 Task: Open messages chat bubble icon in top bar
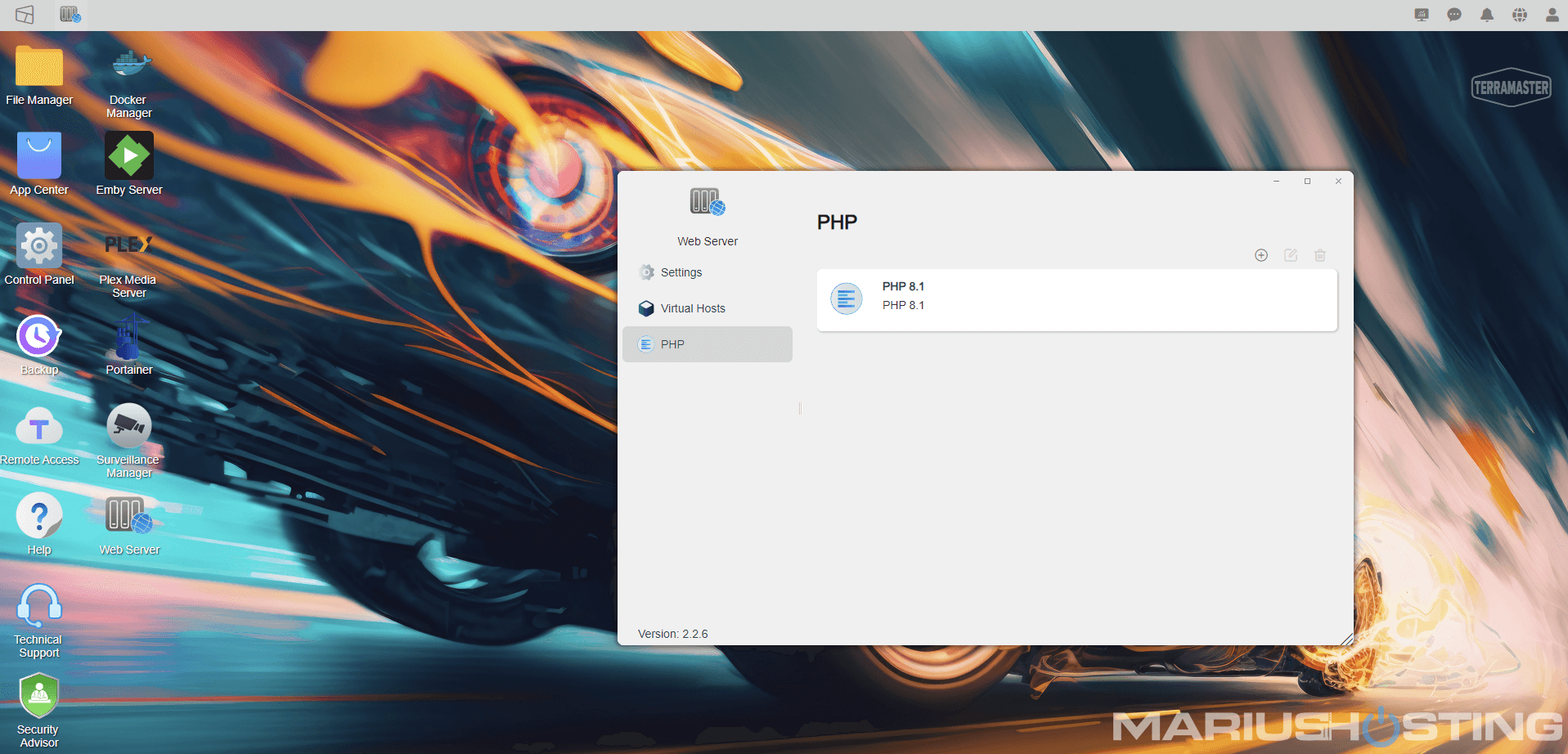click(x=1454, y=15)
